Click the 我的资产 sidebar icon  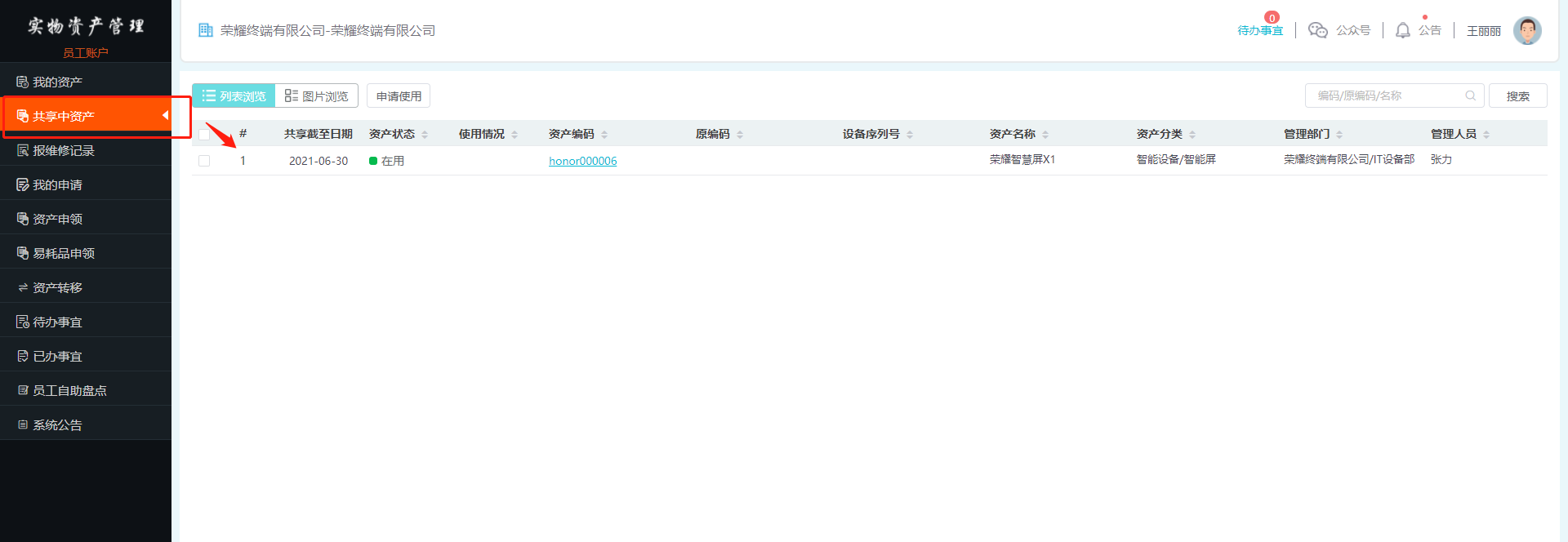click(23, 82)
